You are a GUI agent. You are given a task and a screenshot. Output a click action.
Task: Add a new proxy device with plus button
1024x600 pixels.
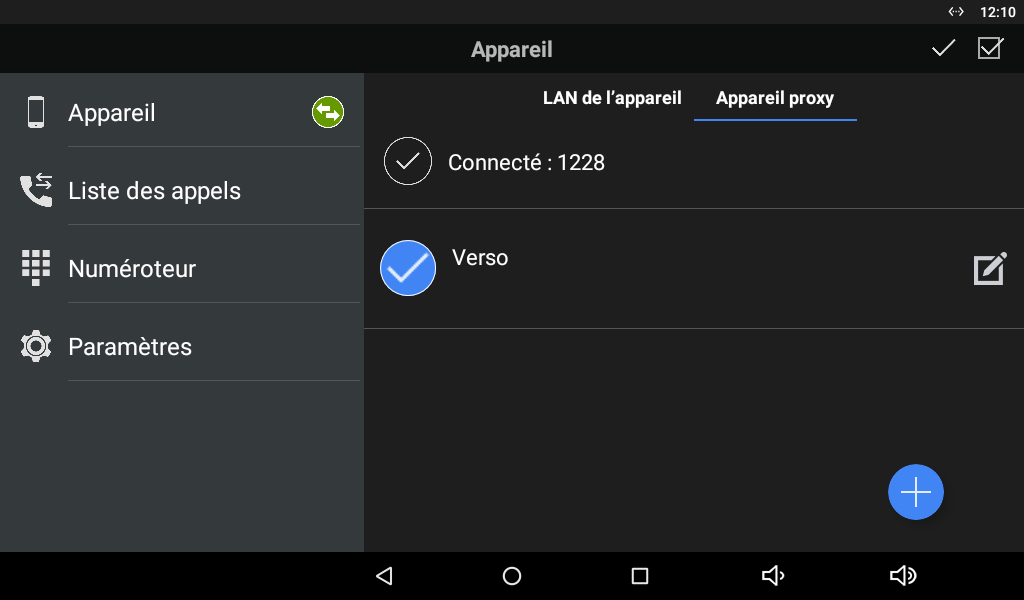[x=916, y=492]
